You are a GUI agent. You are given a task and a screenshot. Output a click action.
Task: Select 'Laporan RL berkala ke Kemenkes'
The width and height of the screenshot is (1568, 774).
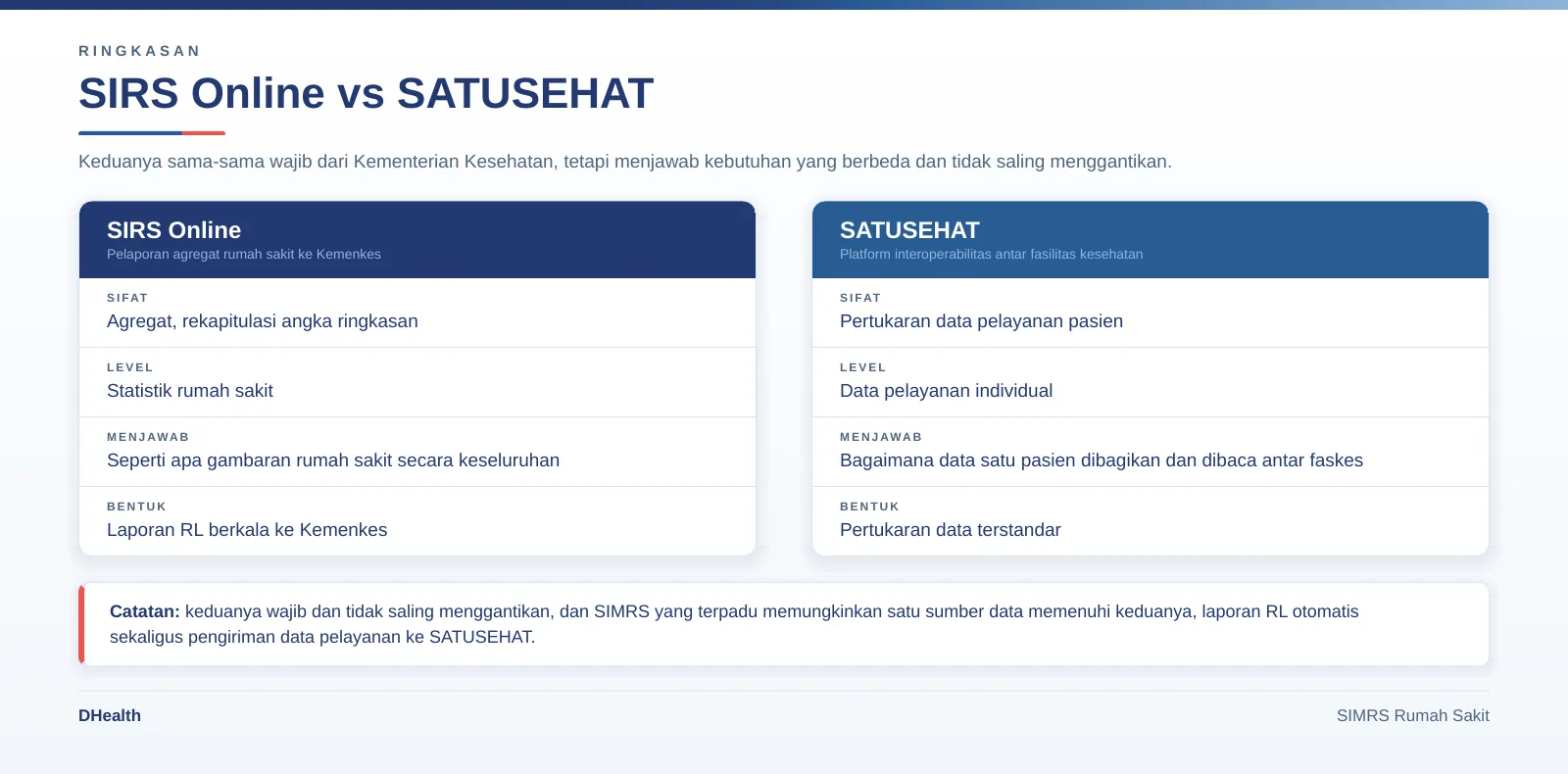pyautogui.click(x=247, y=530)
